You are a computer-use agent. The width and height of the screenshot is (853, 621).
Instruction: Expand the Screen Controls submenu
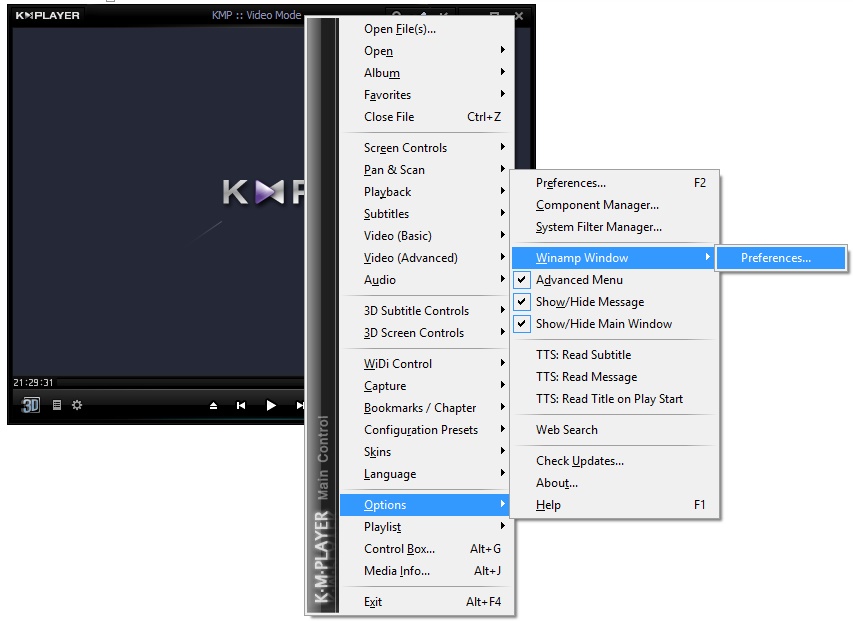tap(405, 148)
